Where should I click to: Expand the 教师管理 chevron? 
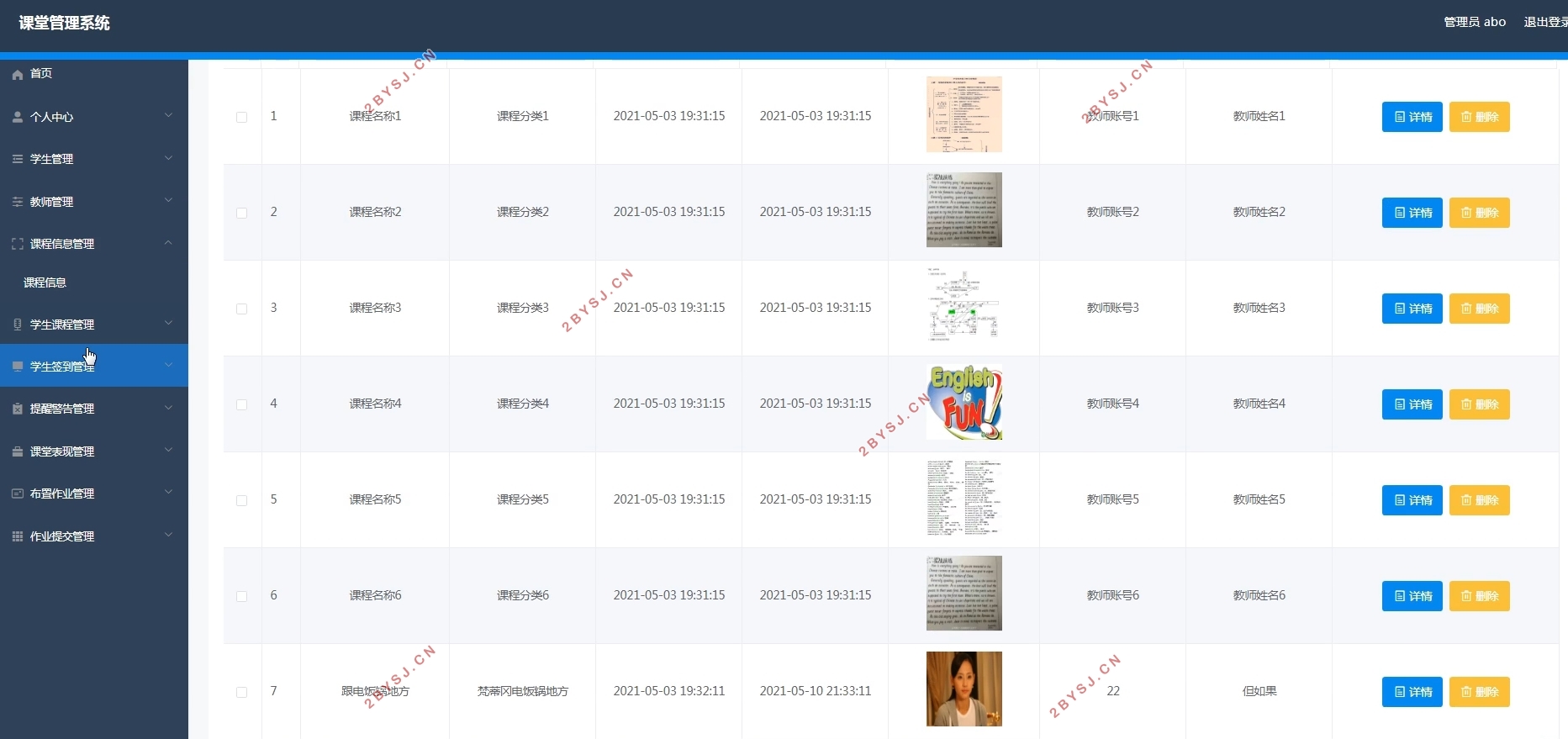tap(168, 200)
